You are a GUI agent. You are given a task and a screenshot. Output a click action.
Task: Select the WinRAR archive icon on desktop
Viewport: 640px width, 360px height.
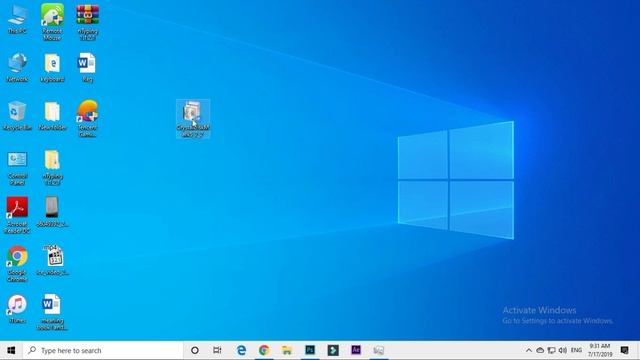[x=87, y=22]
